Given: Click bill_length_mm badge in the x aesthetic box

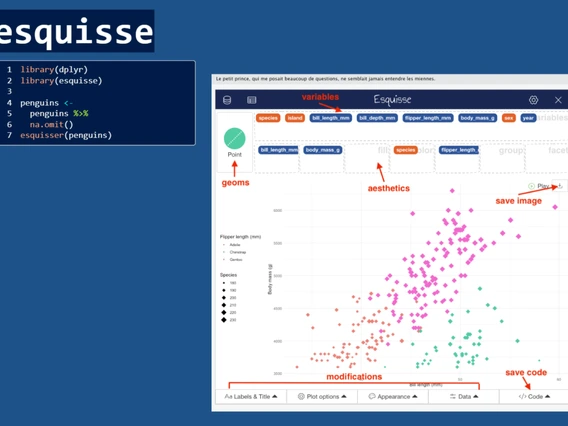Looking at the screenshot, I should tap(278, 150).
